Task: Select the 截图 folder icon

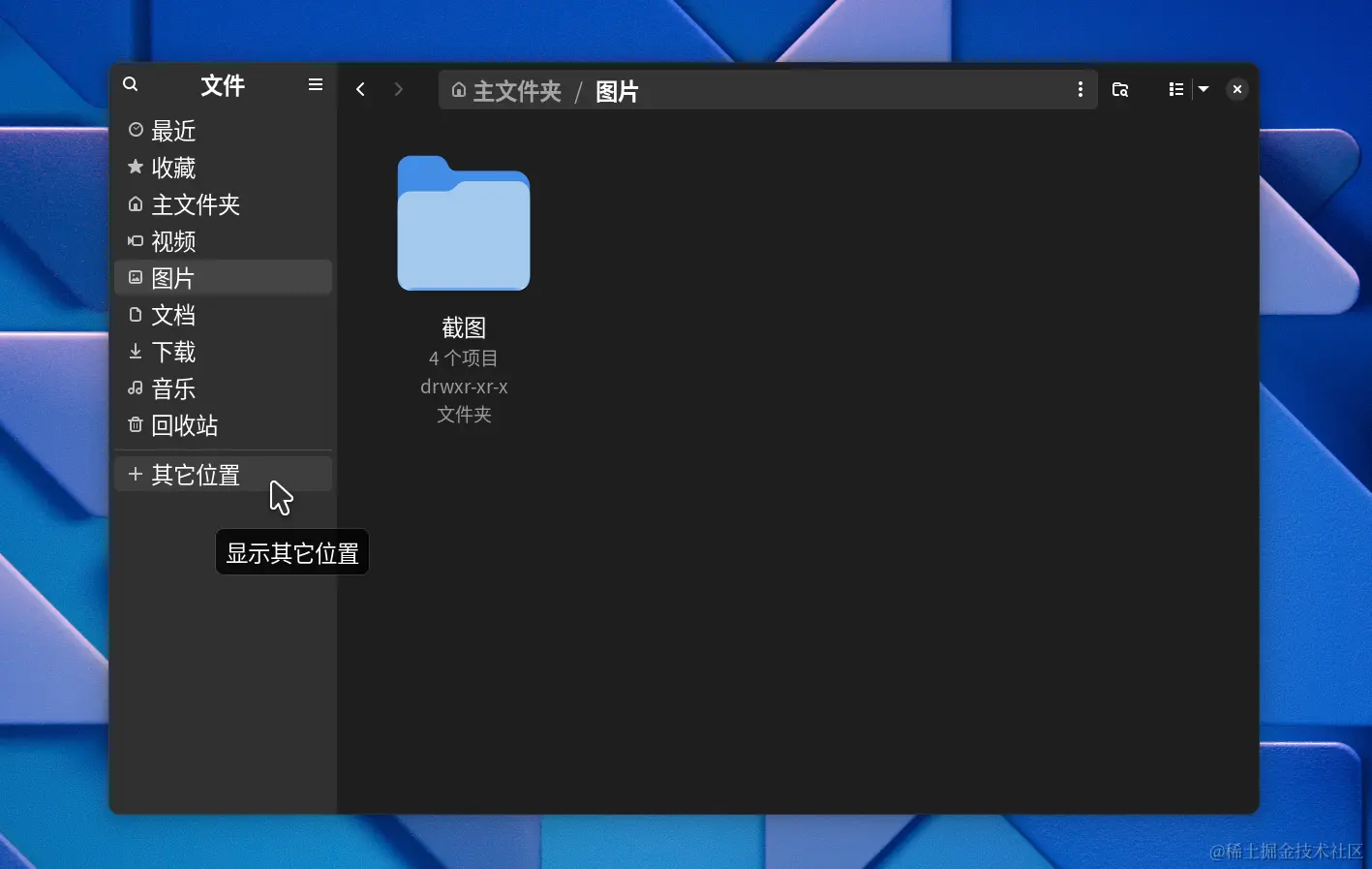Action: 464,223
